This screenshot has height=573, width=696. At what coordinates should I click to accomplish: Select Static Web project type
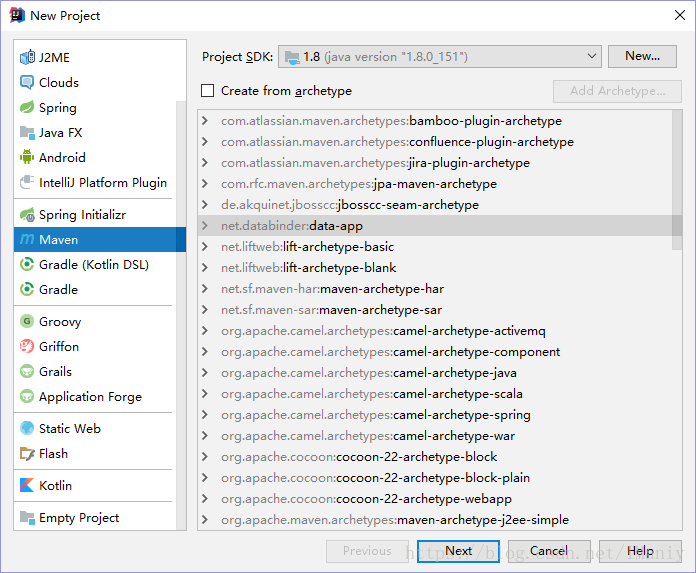(95, 428)
